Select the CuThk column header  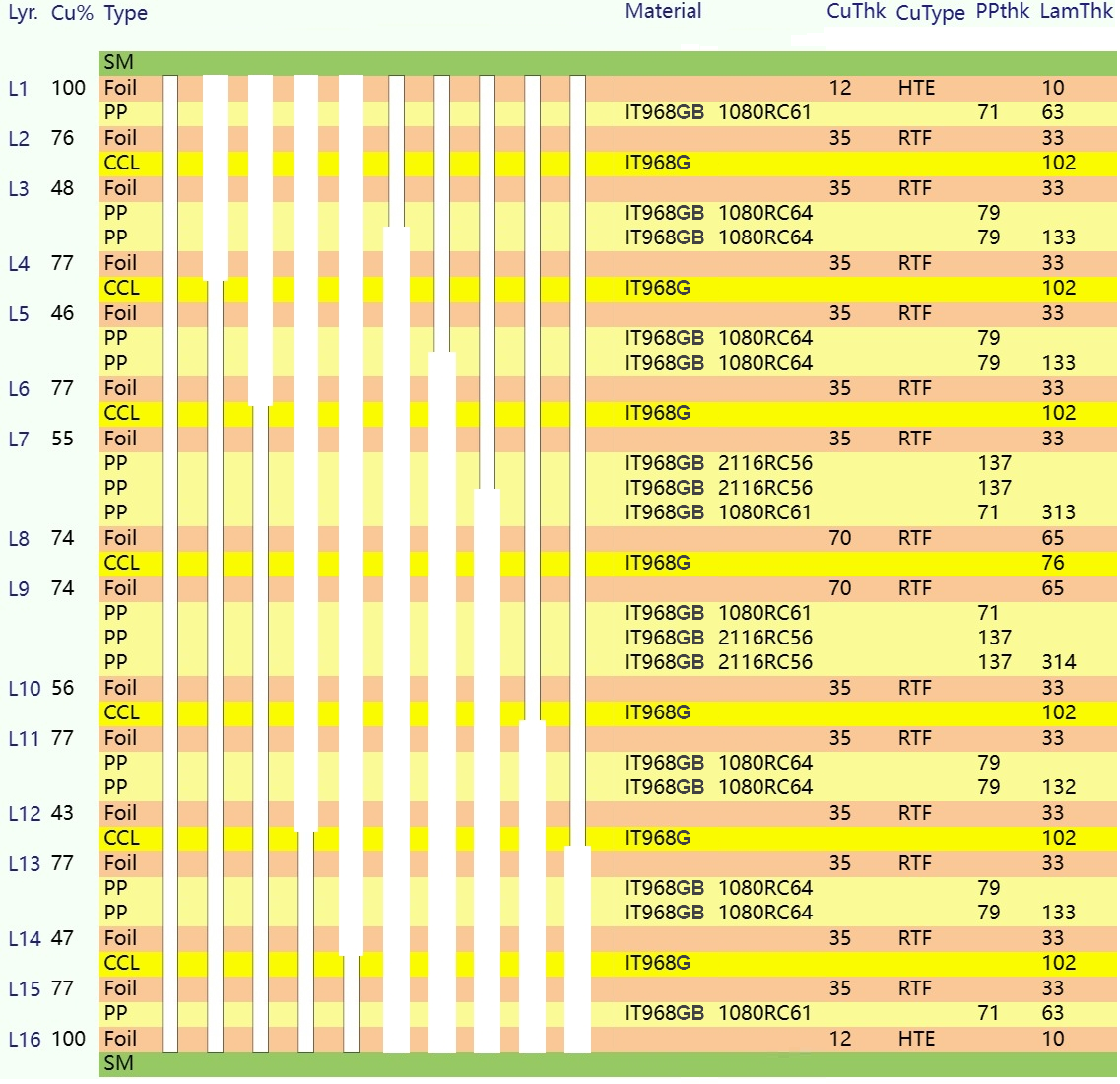coord(855,12)
